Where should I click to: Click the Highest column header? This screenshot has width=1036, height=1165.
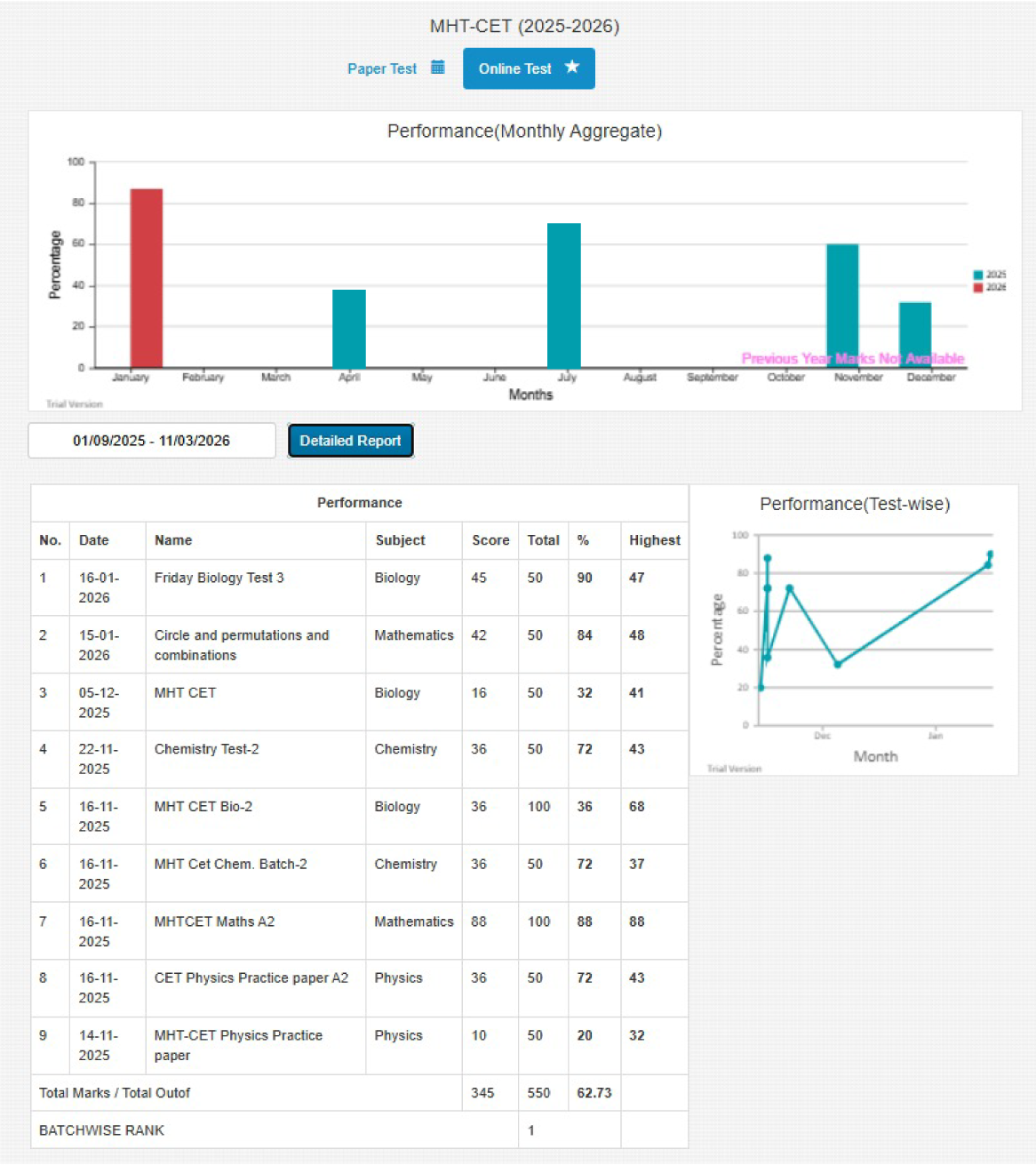tap(654, 540)
